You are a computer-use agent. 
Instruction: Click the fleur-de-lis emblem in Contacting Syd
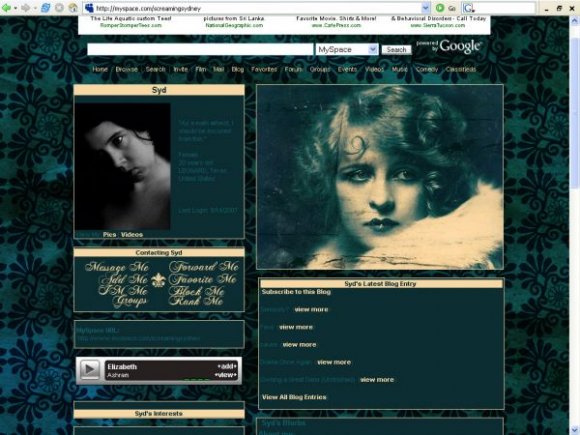(x=158, y=280)
